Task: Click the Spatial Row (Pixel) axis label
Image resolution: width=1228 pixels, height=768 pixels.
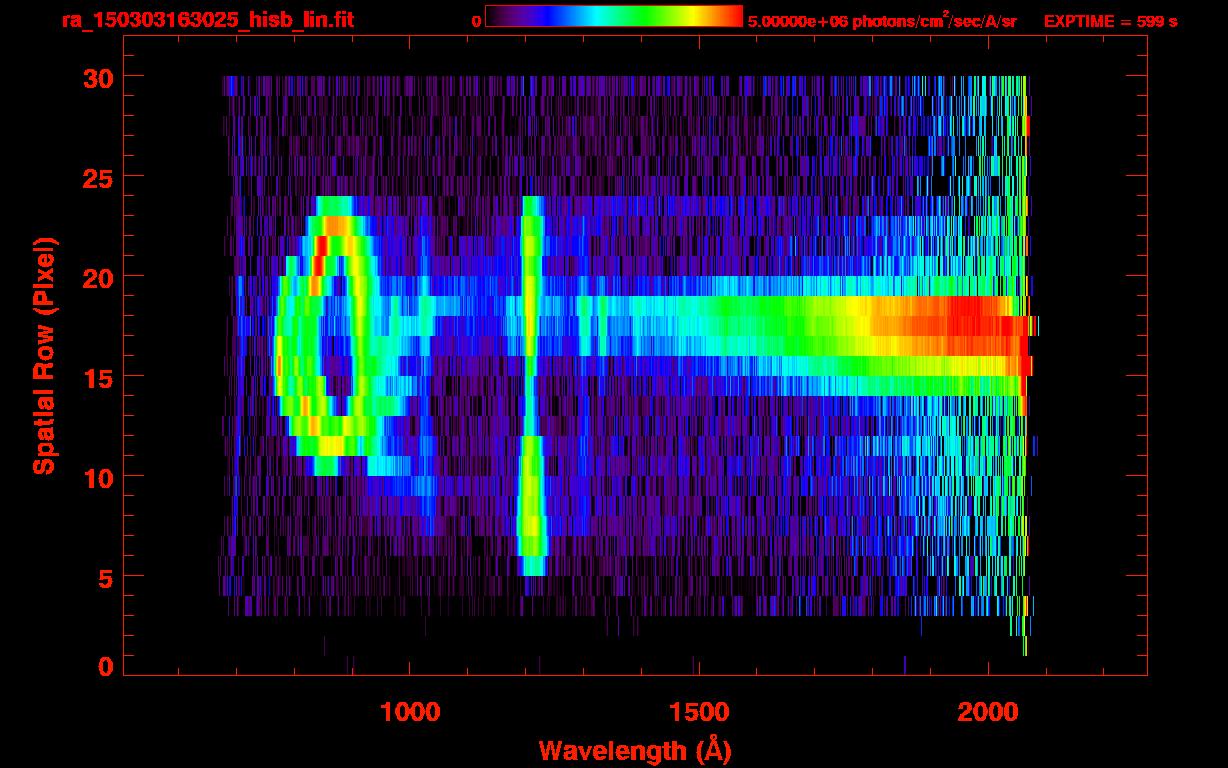Action: [43, 355]
